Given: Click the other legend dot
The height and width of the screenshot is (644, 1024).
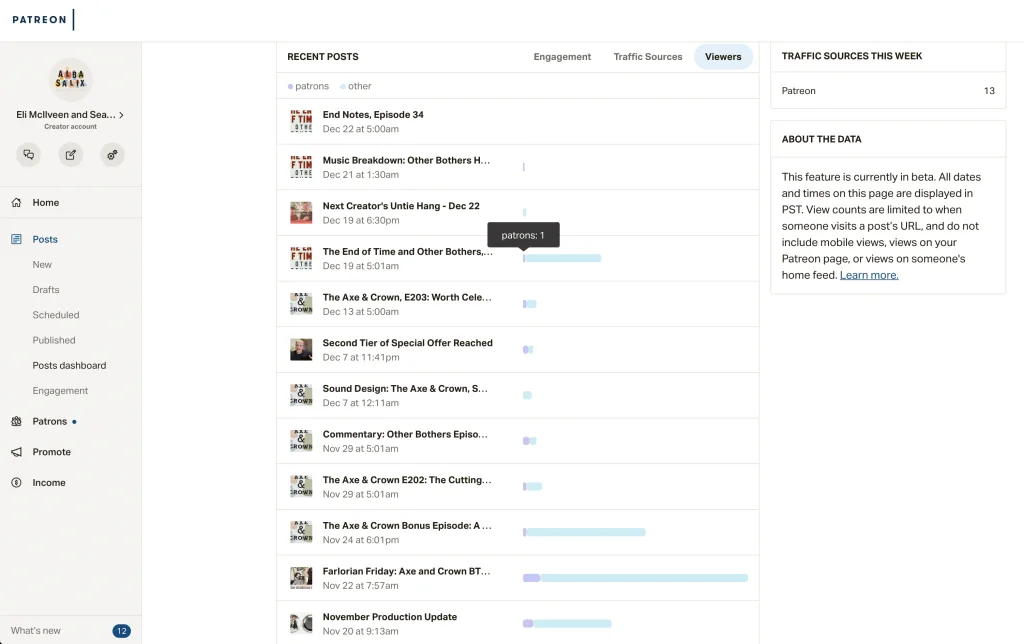Looking at the screenshot, I should (343, 86).
